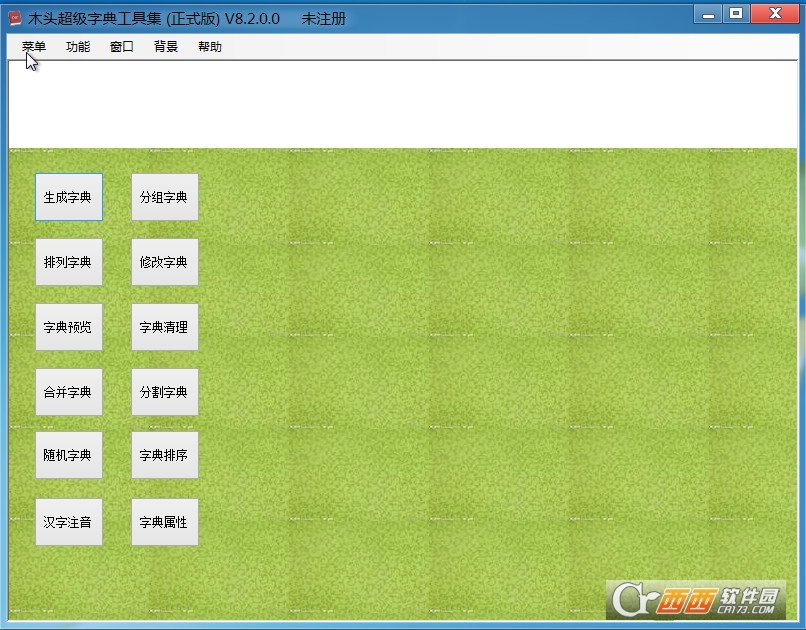Open the 功能 menu

[x=78, y=47]
